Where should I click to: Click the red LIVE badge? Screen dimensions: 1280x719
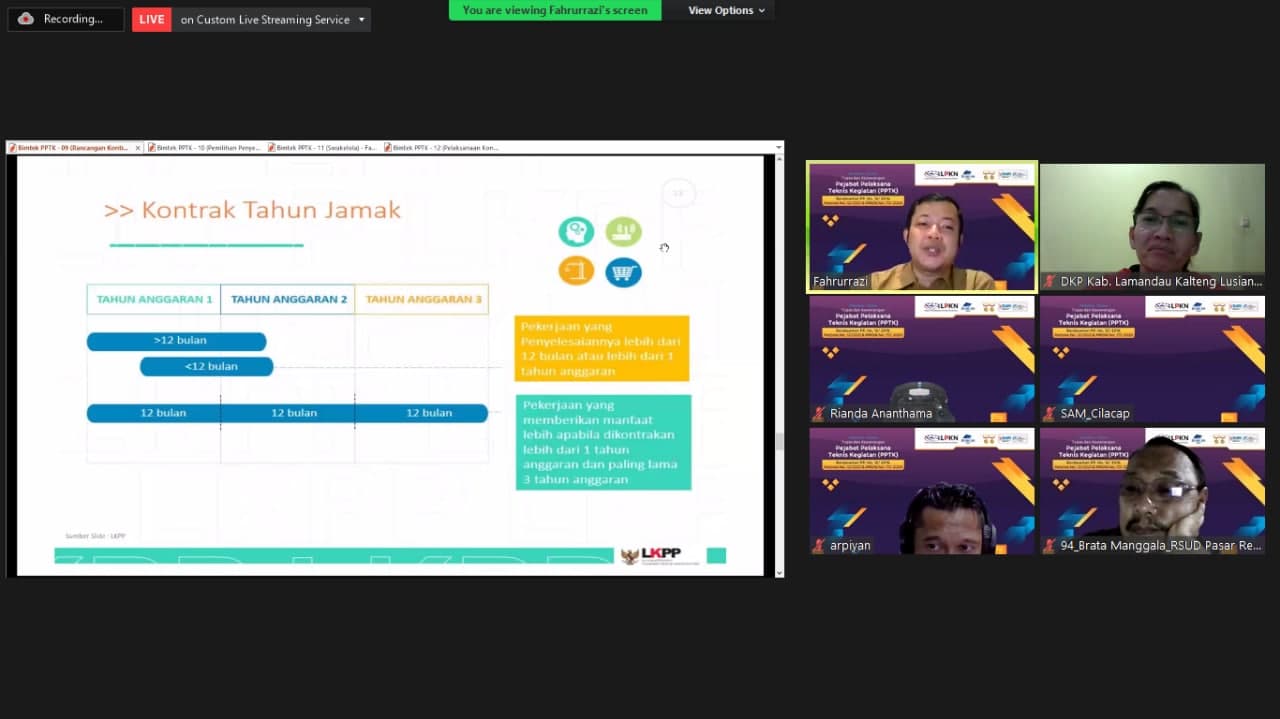tap(151, 19)
